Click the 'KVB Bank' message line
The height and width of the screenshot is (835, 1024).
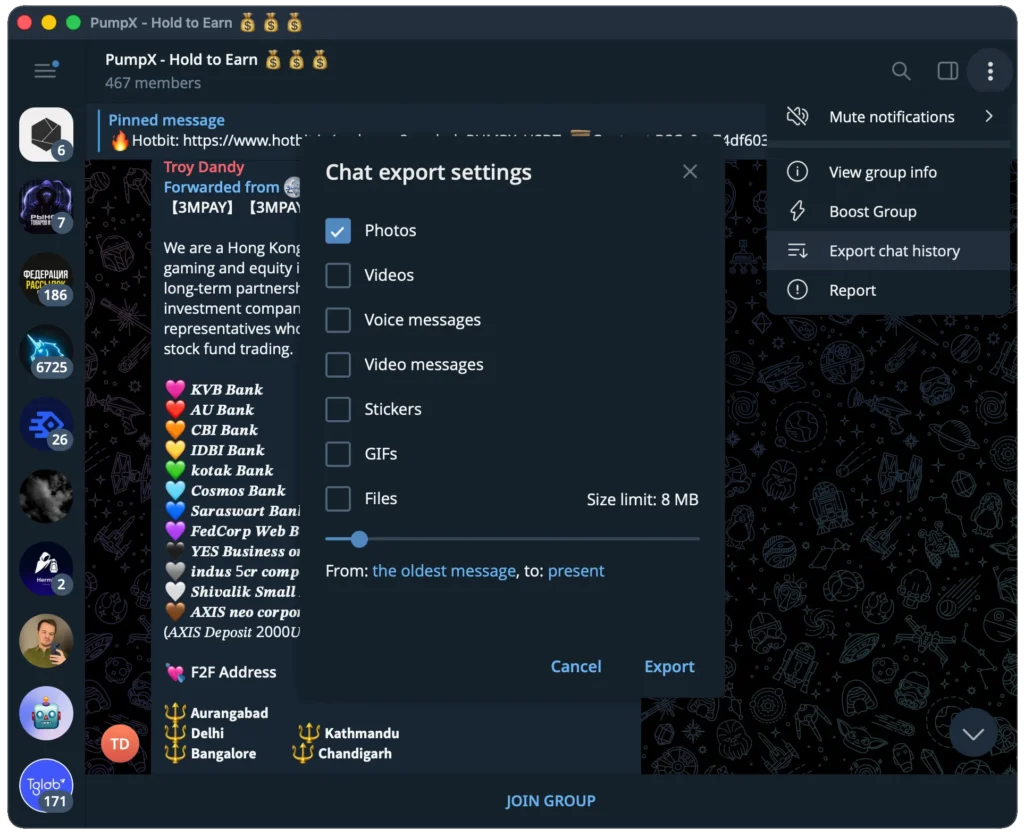[214, 389]
